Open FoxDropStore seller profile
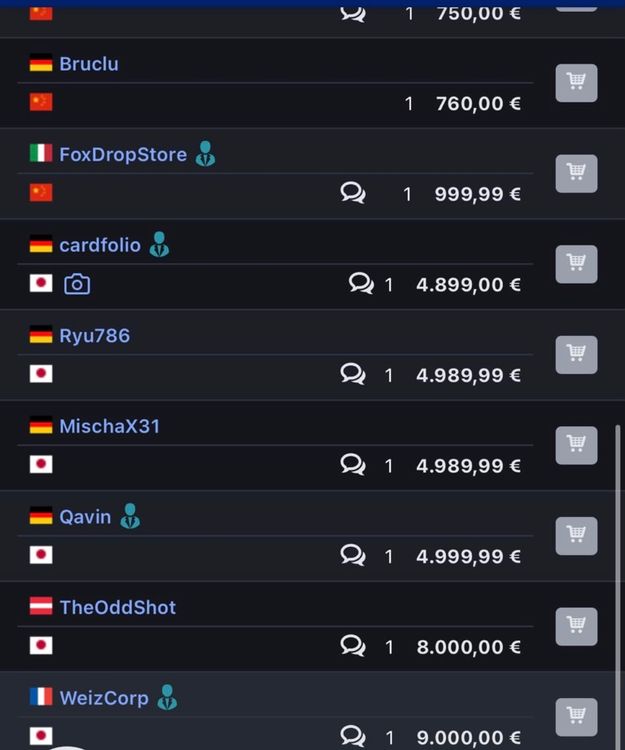625x750 pixels. (x=123, y=154)
